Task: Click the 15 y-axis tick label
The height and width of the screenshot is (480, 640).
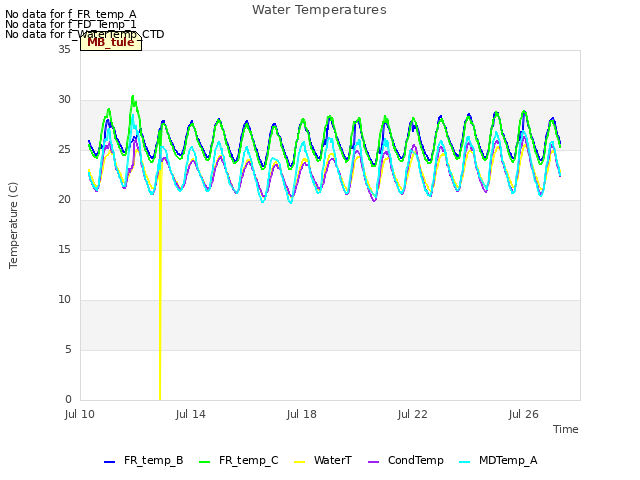Action: (64, 249)
